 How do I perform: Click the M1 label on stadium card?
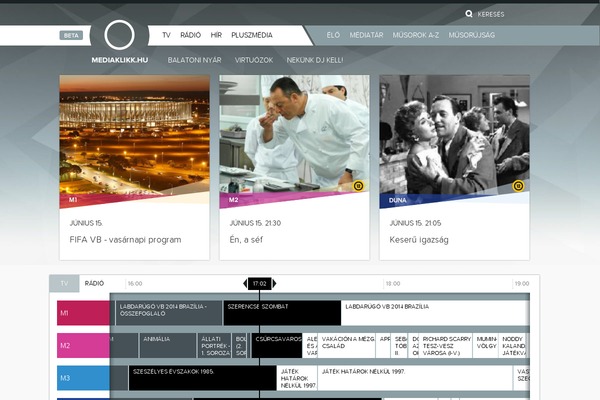click(x=73, y=200)
